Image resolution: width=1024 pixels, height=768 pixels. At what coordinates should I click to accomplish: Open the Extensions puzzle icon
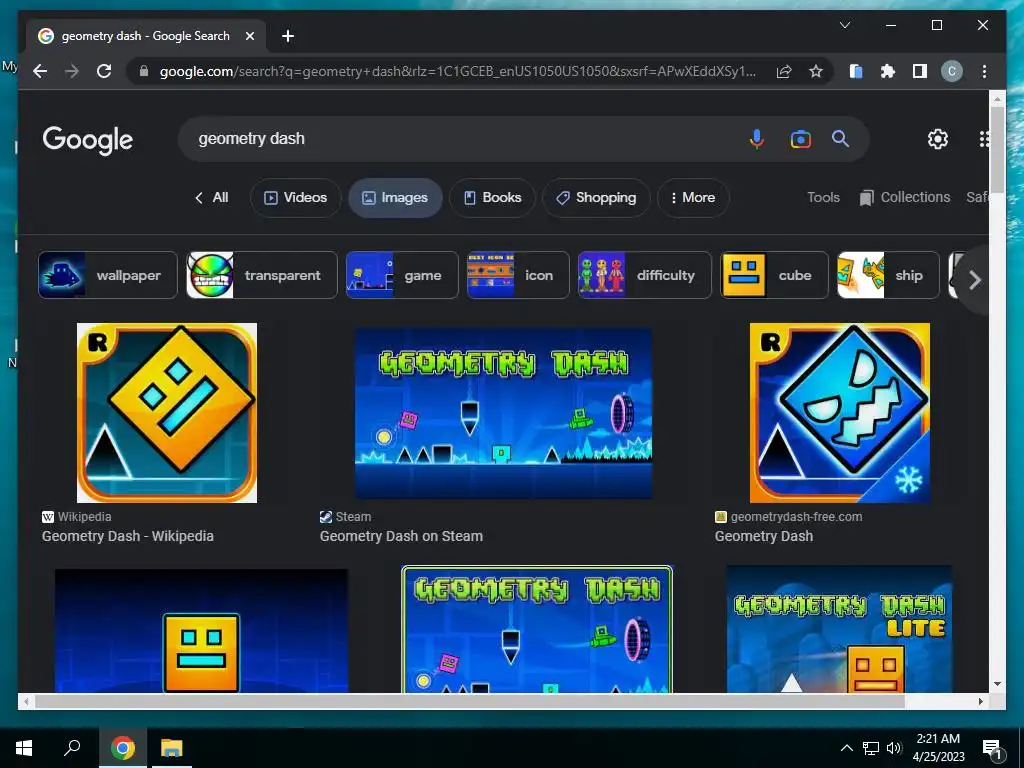pyautogui.click(x=888, y=71)
